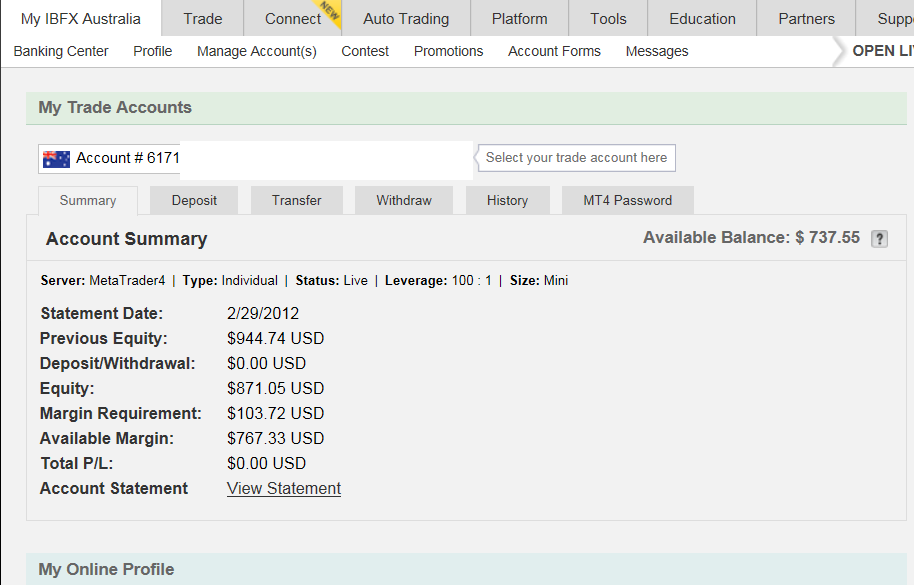The image size is (914, 585).
Task: Go to Manage Account(s) page
Action: click(x=257, y=51)
